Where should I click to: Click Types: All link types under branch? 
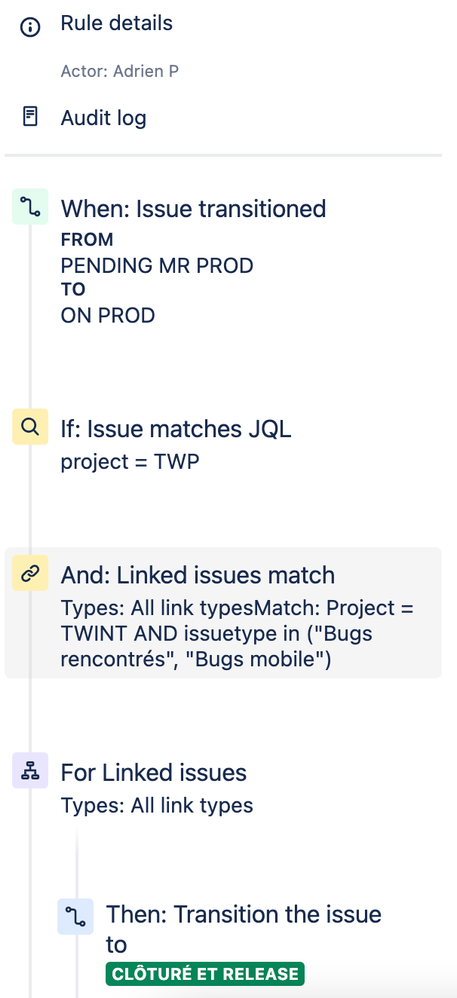[x=157, y=806]
